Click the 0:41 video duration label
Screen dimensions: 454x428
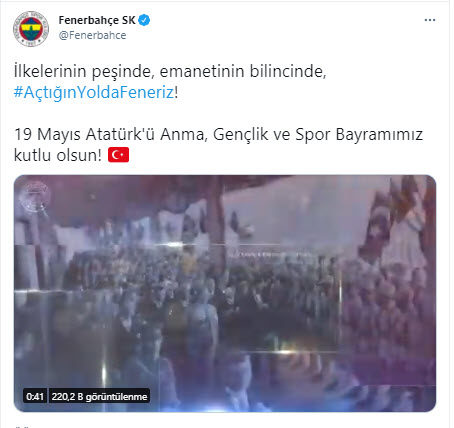coord(35,396)
